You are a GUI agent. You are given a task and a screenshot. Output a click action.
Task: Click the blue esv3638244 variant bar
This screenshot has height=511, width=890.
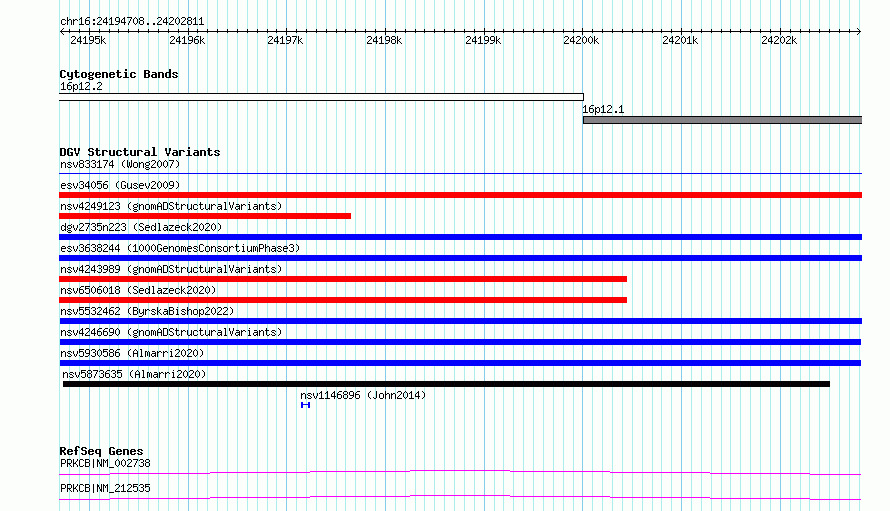(x=460, y=258)
